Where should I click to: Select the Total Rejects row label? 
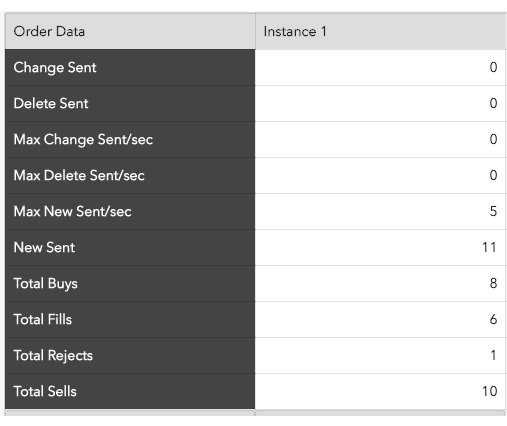130,356
